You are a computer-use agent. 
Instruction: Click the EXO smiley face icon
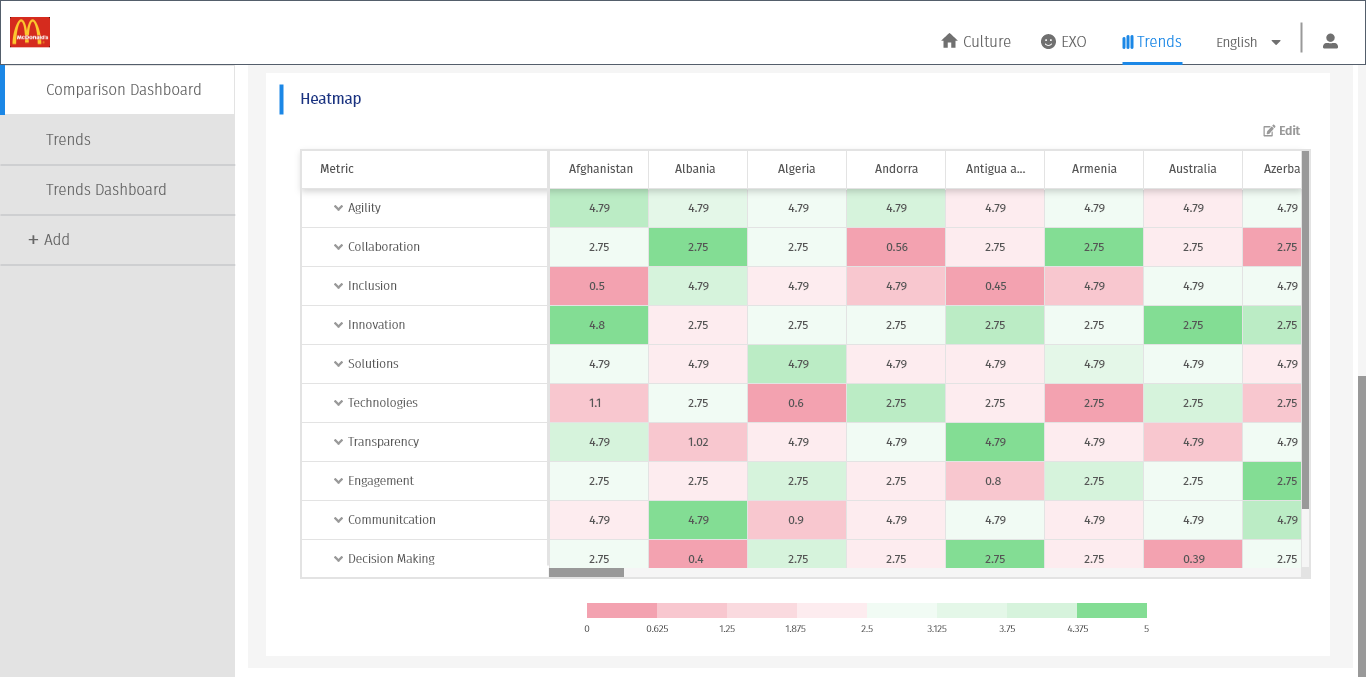(x=1048, y=42)
